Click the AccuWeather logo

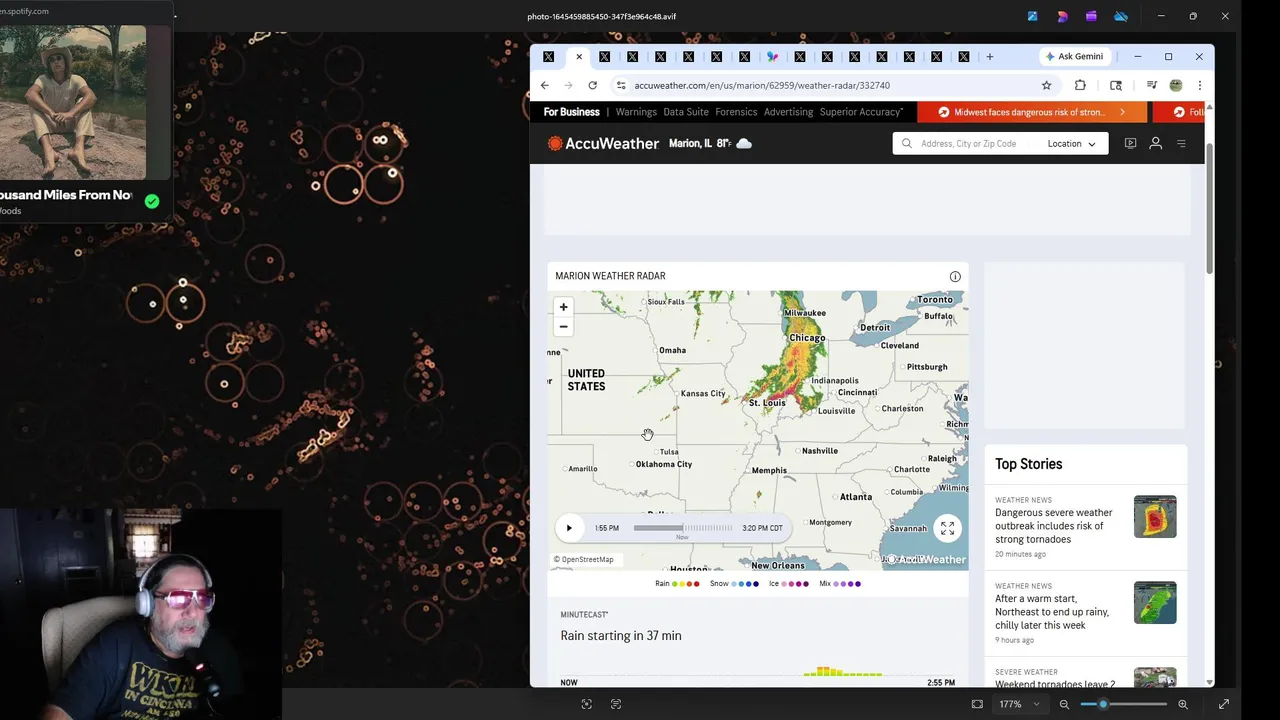603,143
